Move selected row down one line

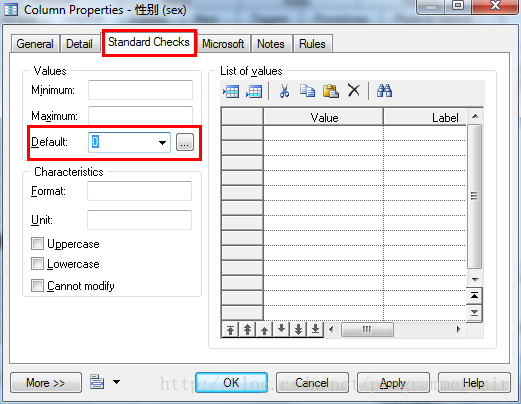pyautogui.click(x=281, y=329)
